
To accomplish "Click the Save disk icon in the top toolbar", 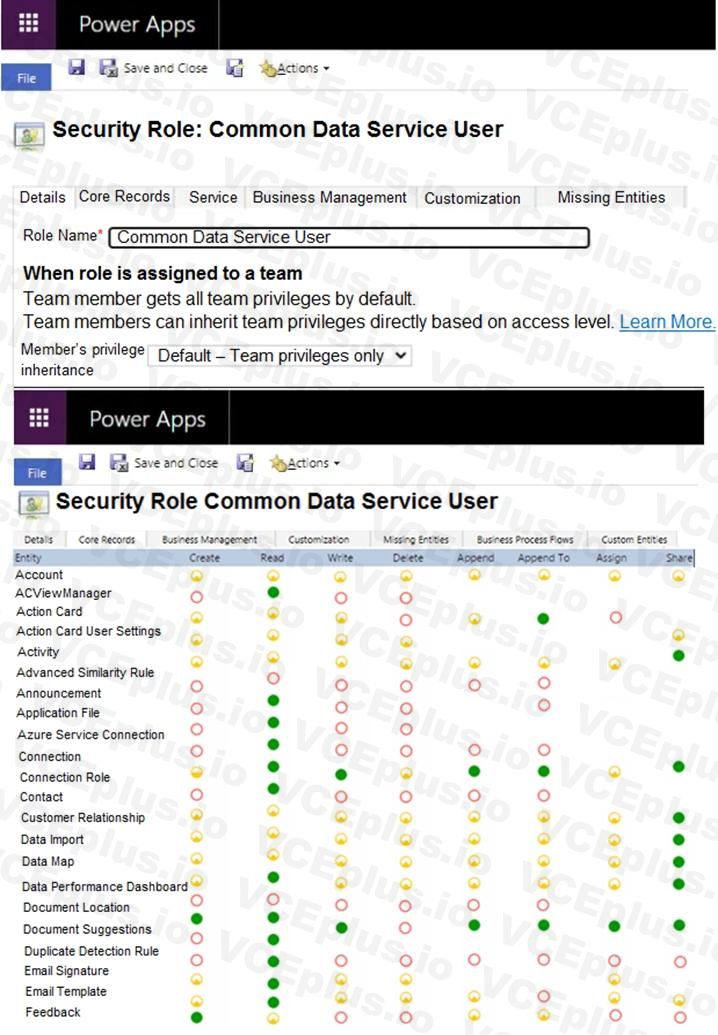I will coord(77,67).
